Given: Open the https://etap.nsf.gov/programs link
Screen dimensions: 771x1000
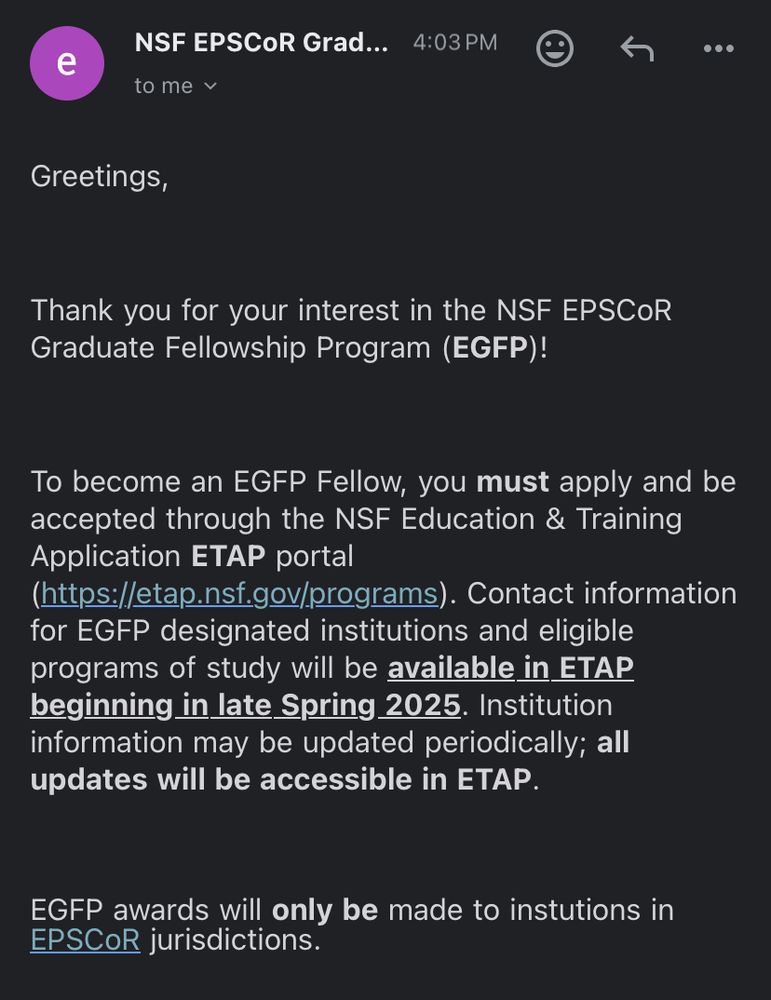Looking at the screenshot, I should (x=239, y=594).
